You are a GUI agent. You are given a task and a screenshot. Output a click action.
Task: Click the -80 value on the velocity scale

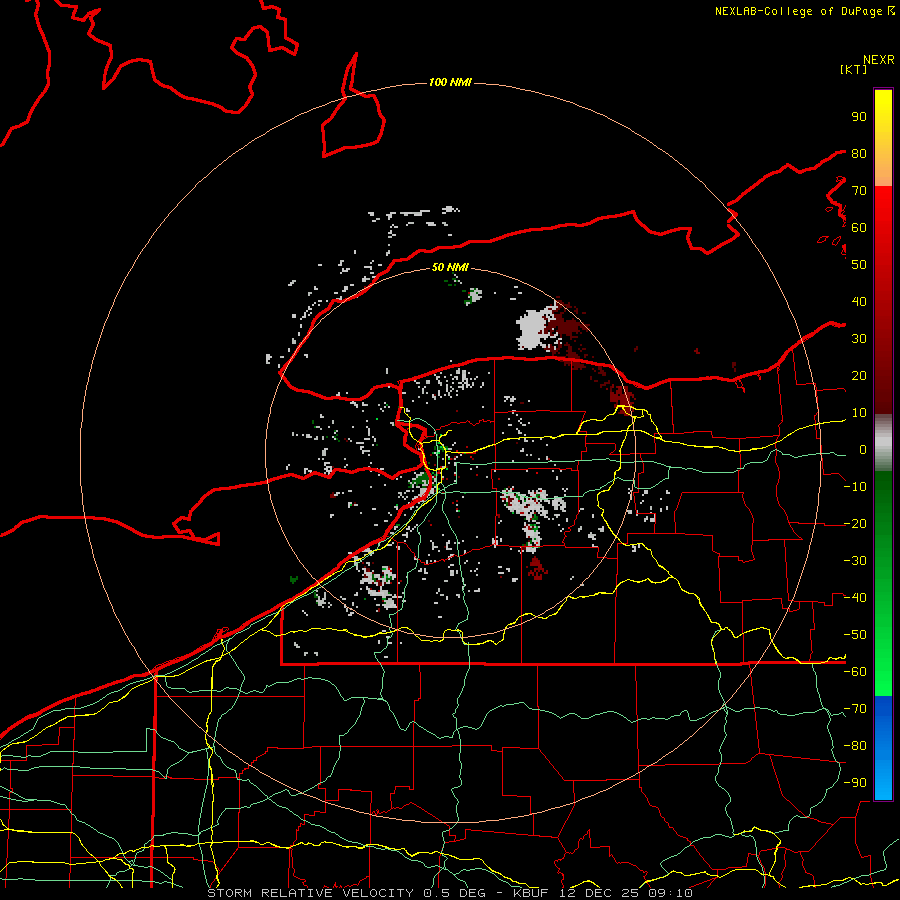855,746
